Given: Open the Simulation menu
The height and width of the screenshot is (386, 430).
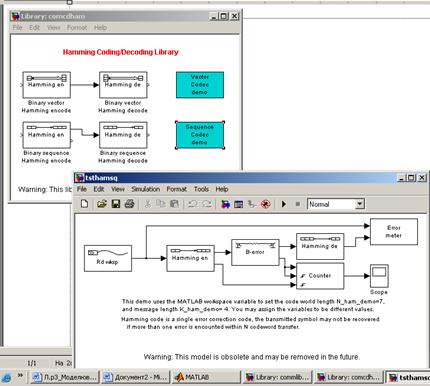Looking at the screenshot, I should point(146,189).
